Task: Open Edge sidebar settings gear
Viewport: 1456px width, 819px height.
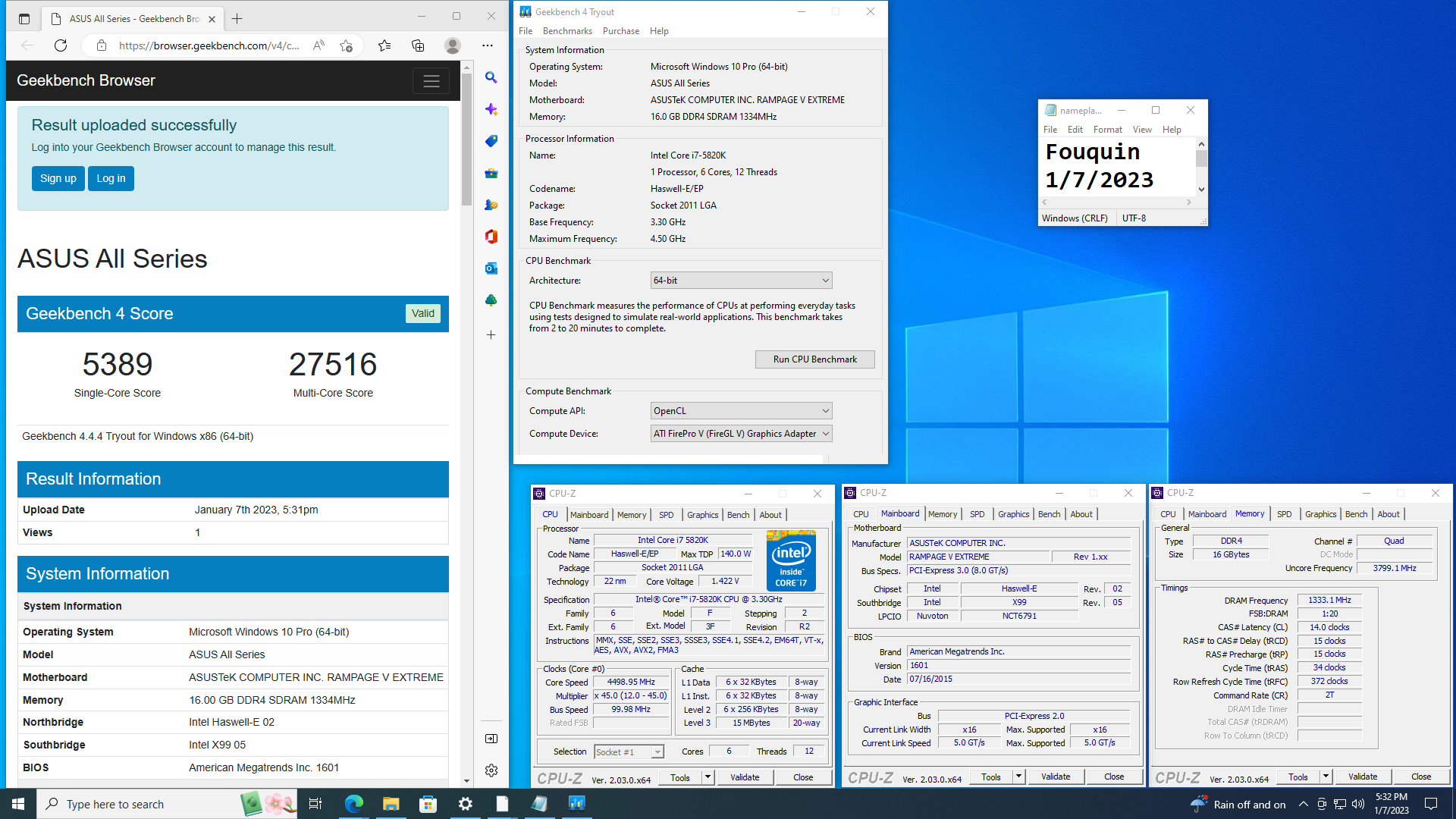Action: tap(491, 770)
